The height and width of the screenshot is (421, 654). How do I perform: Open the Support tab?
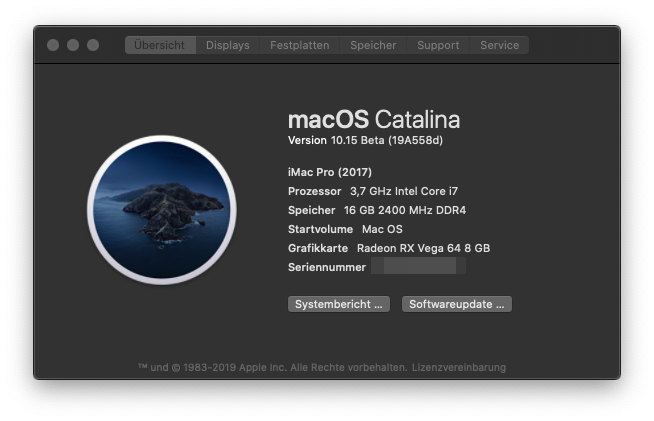pos(438,45)
